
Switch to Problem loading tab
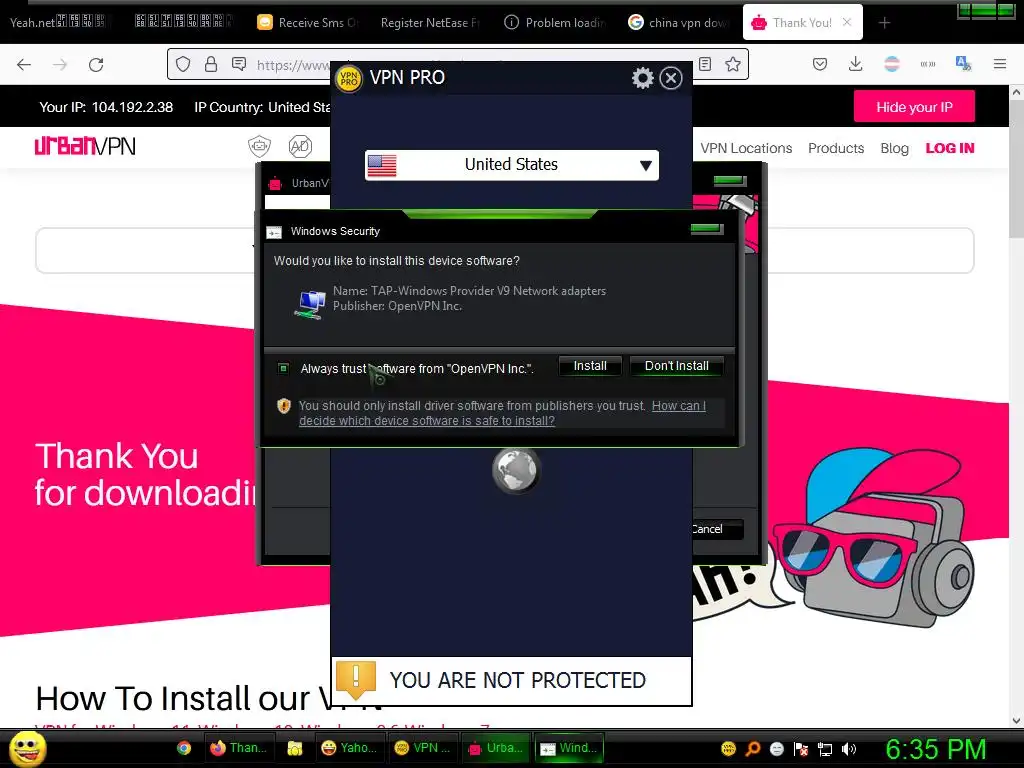(x=555, y=23)
